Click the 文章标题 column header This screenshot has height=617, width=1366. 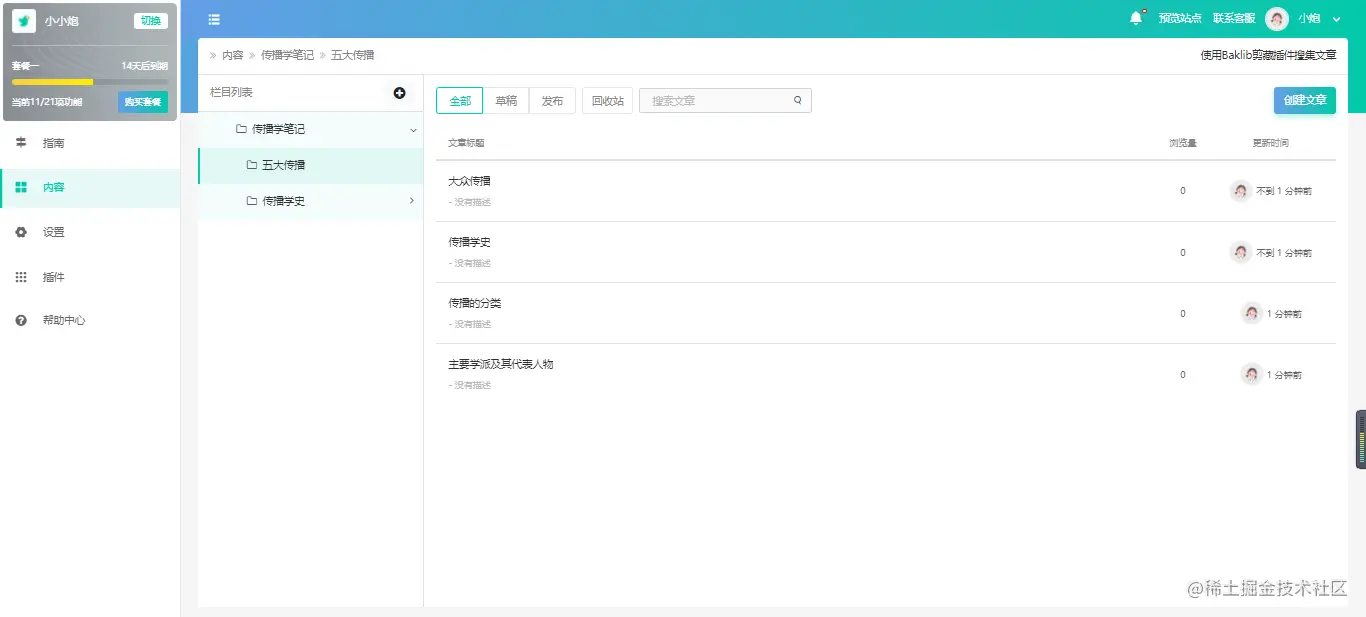coord(466,143)
